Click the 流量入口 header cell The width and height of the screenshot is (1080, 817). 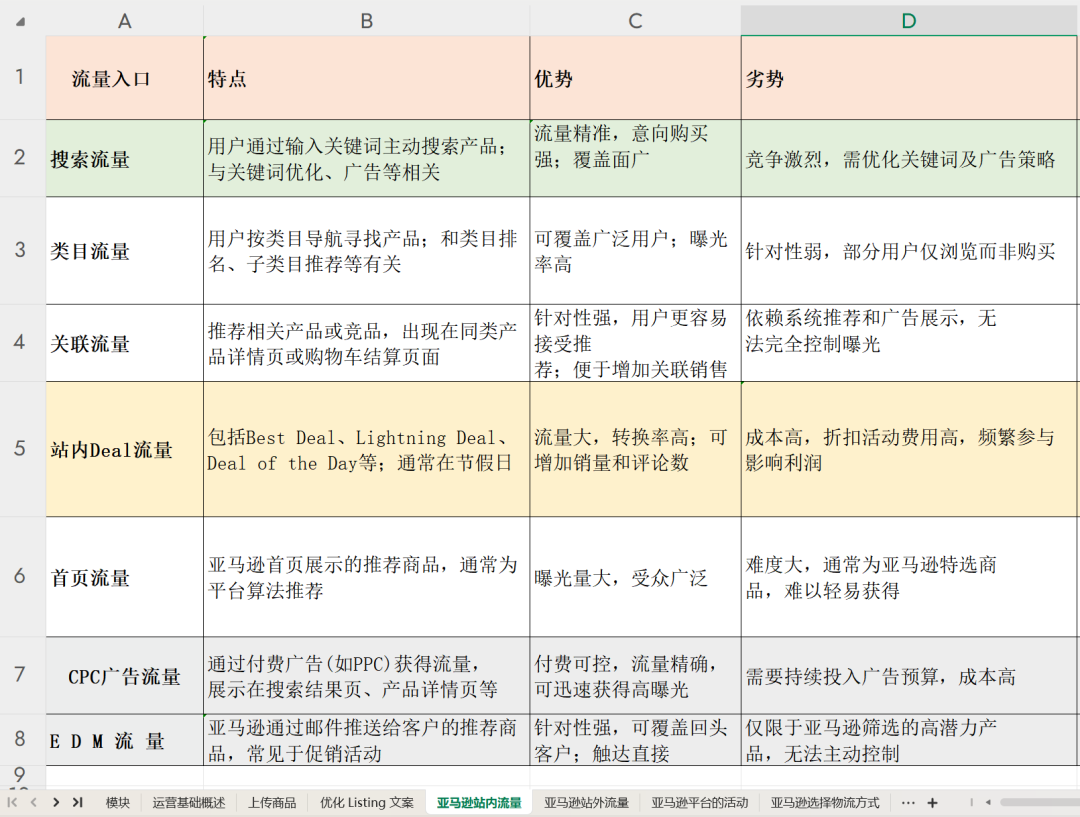pyautogui.click(x=125, y=78)
